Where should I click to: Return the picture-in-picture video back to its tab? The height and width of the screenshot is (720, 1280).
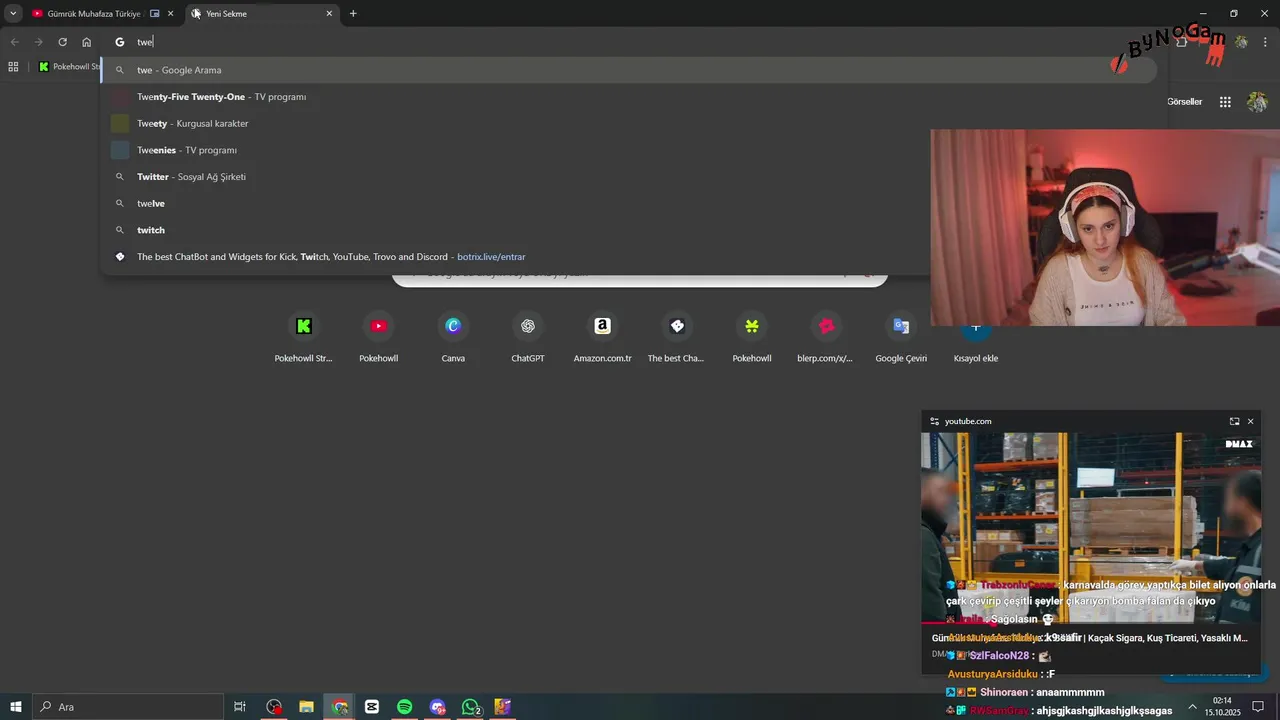pos(1234,421)
